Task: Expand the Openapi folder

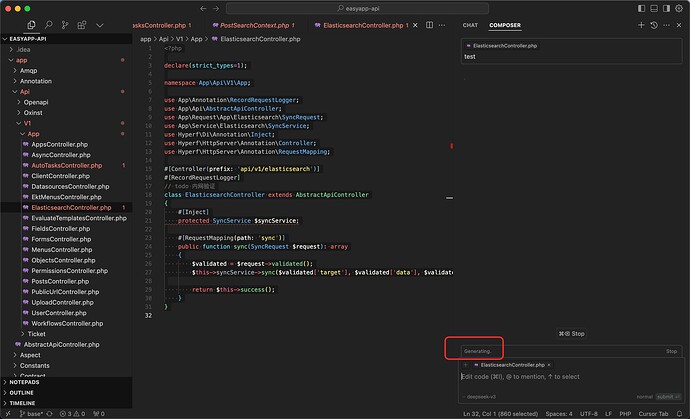Action: (x=66, y=102)
